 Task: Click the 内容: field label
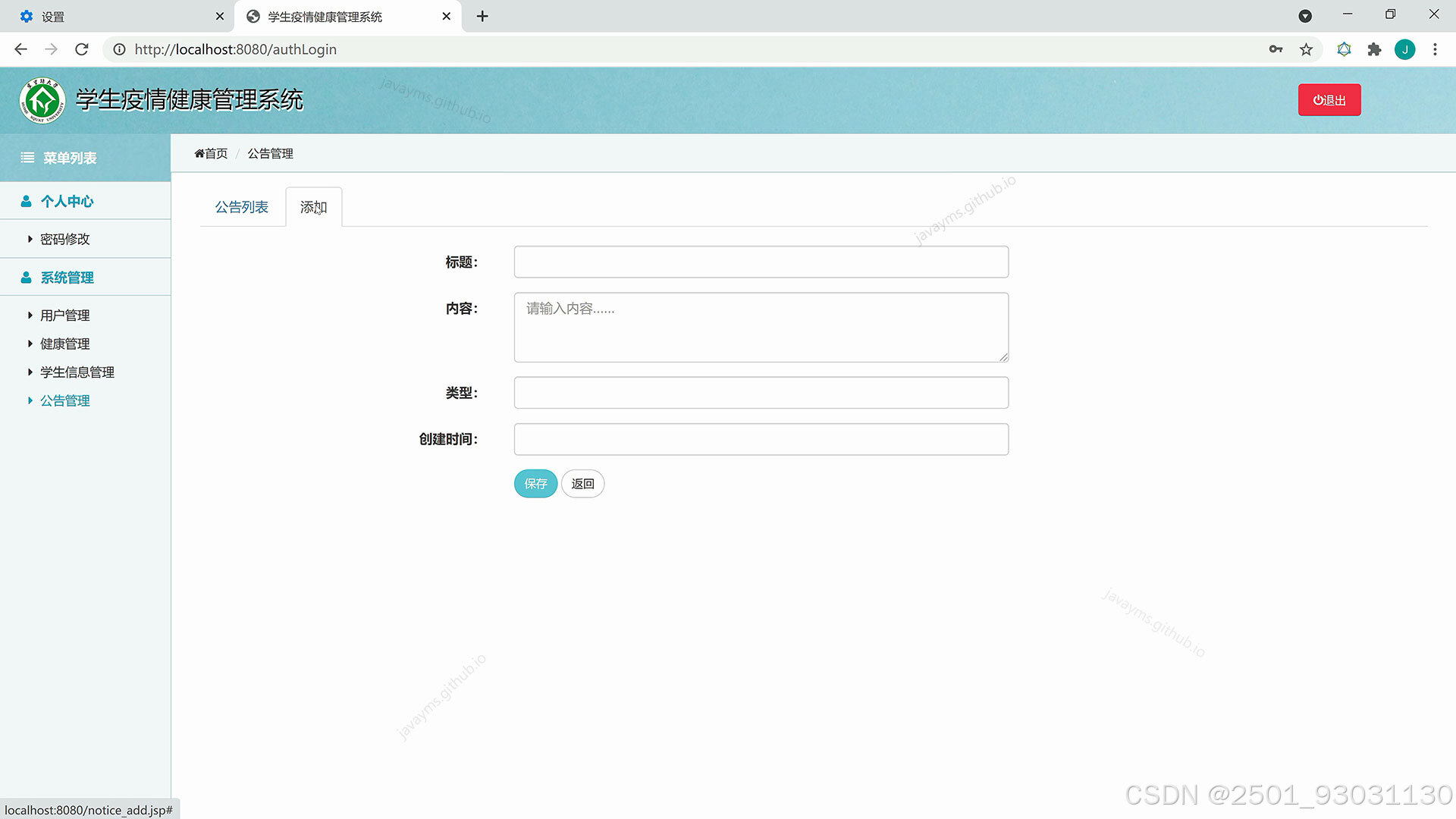coord(462,309)
